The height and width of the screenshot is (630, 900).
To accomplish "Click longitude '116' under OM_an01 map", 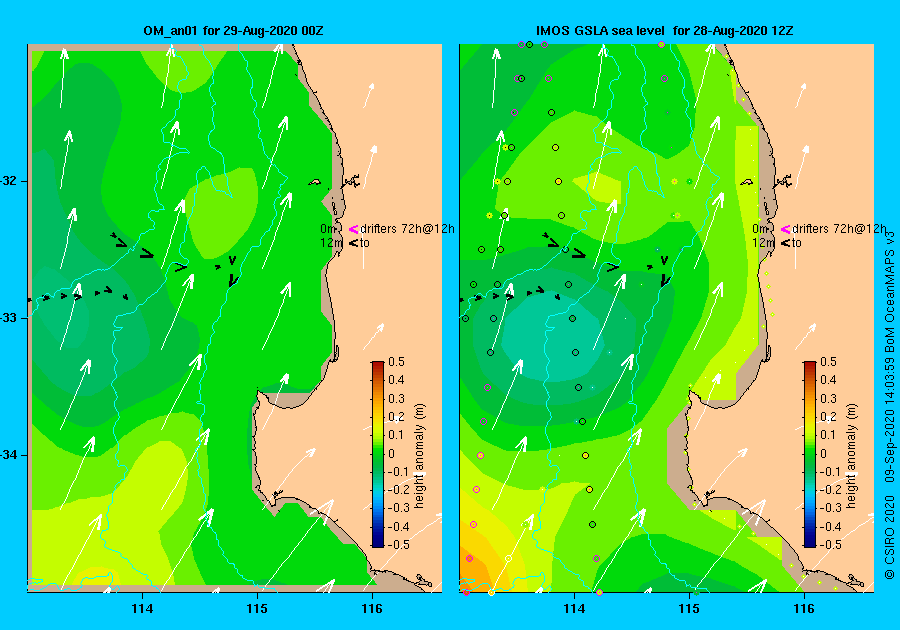I will click(x=372, y=609).
